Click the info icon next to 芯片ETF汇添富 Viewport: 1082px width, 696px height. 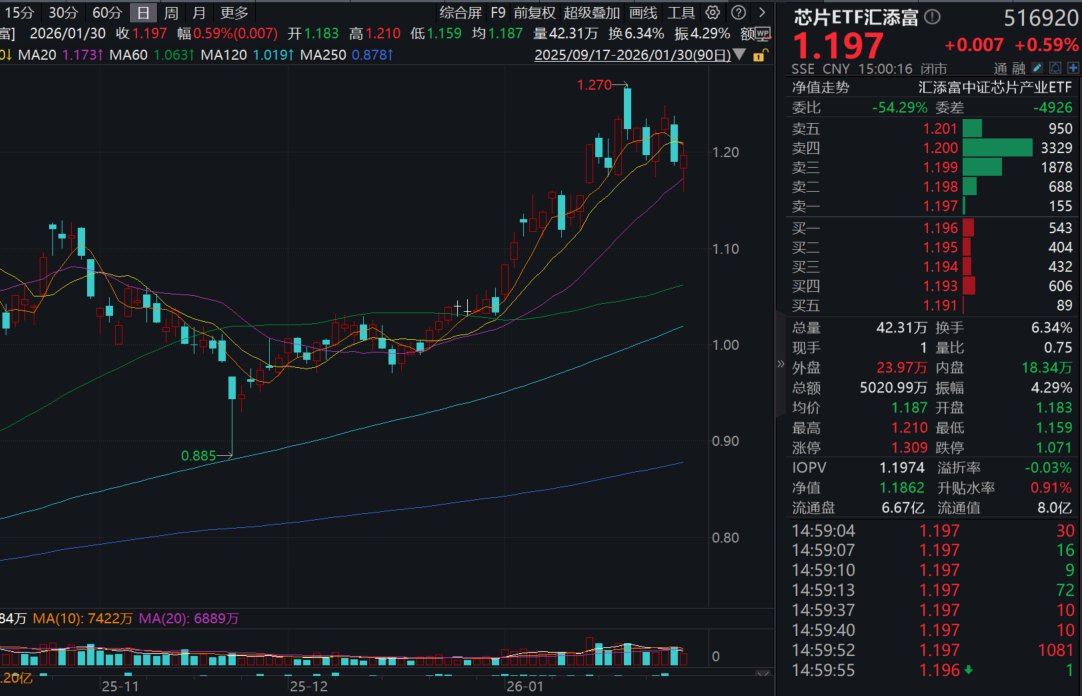[x=930, y=17]
